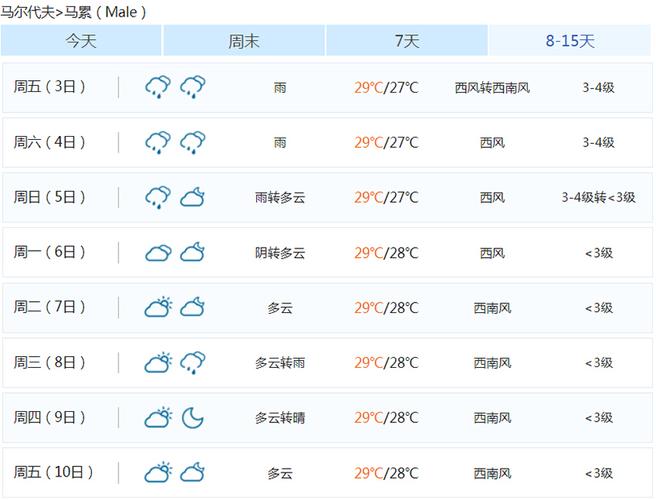Click the 阴转多云 weather description
The height and width of the screenshot is (500, 656).
coord(280,253)
